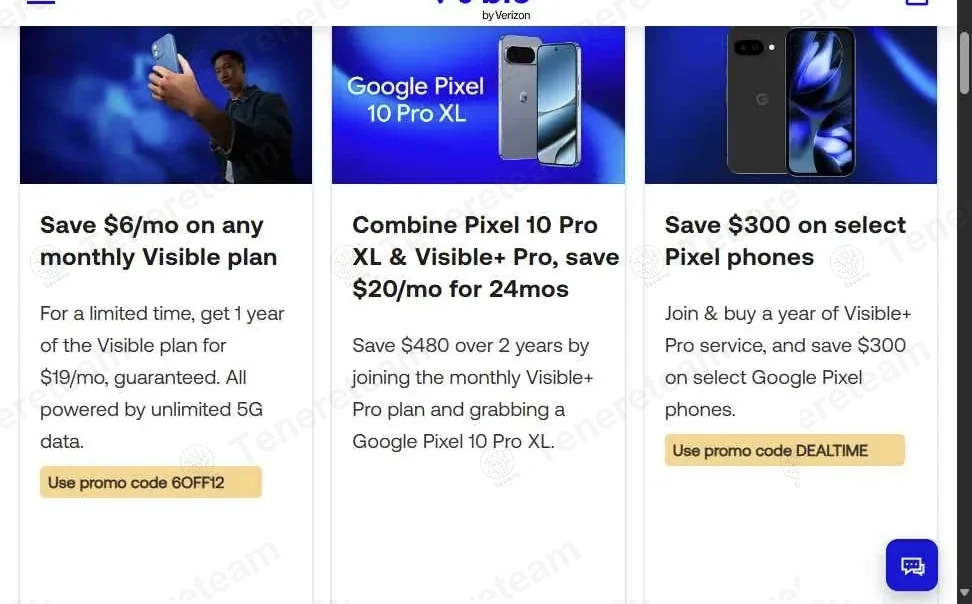Click the empty scrollbar track below the thumb
This screenshot has width=972, height=604.
coord(963,350)
